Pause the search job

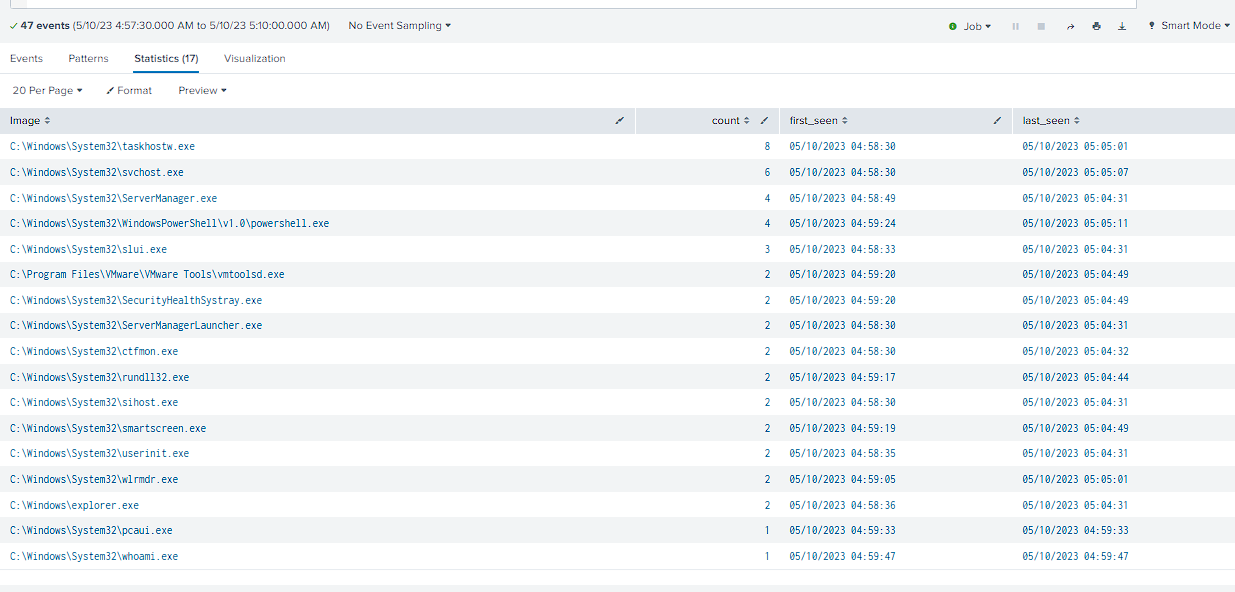[x=1016, y=26]
